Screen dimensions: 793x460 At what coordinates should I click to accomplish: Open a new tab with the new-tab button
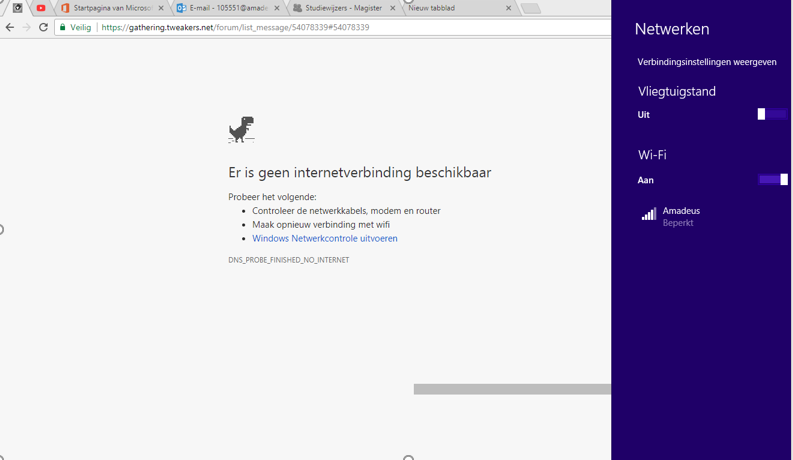pyautogui.click(x=531, y=8)
